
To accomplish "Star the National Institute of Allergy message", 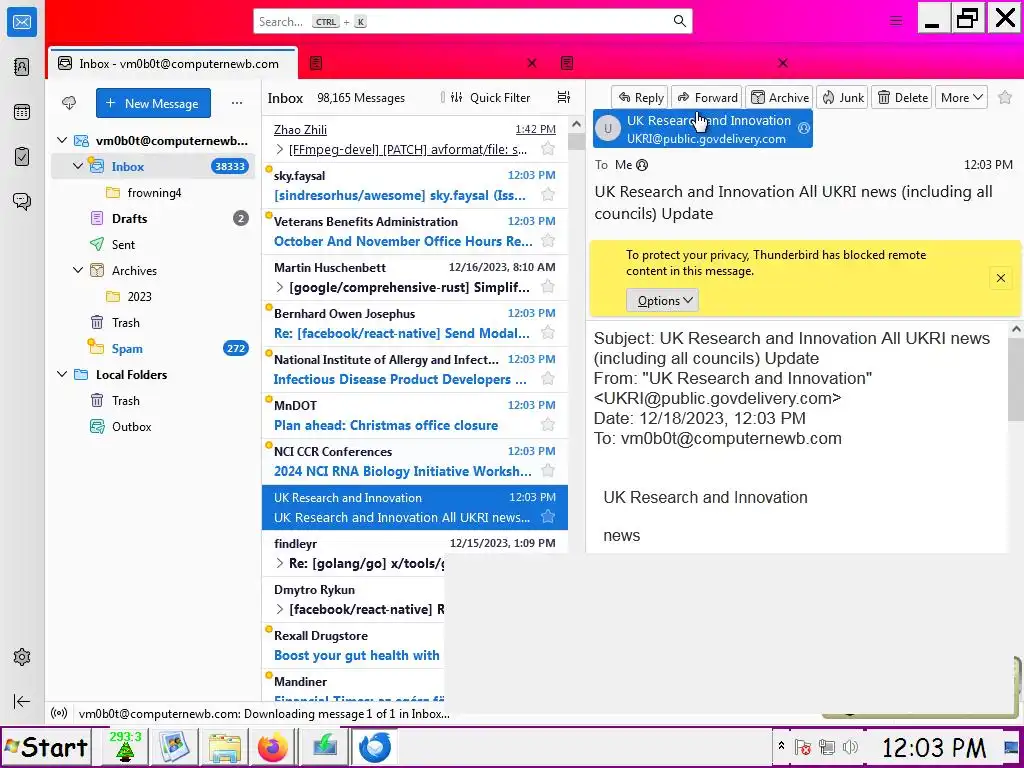I will [548, 379].
